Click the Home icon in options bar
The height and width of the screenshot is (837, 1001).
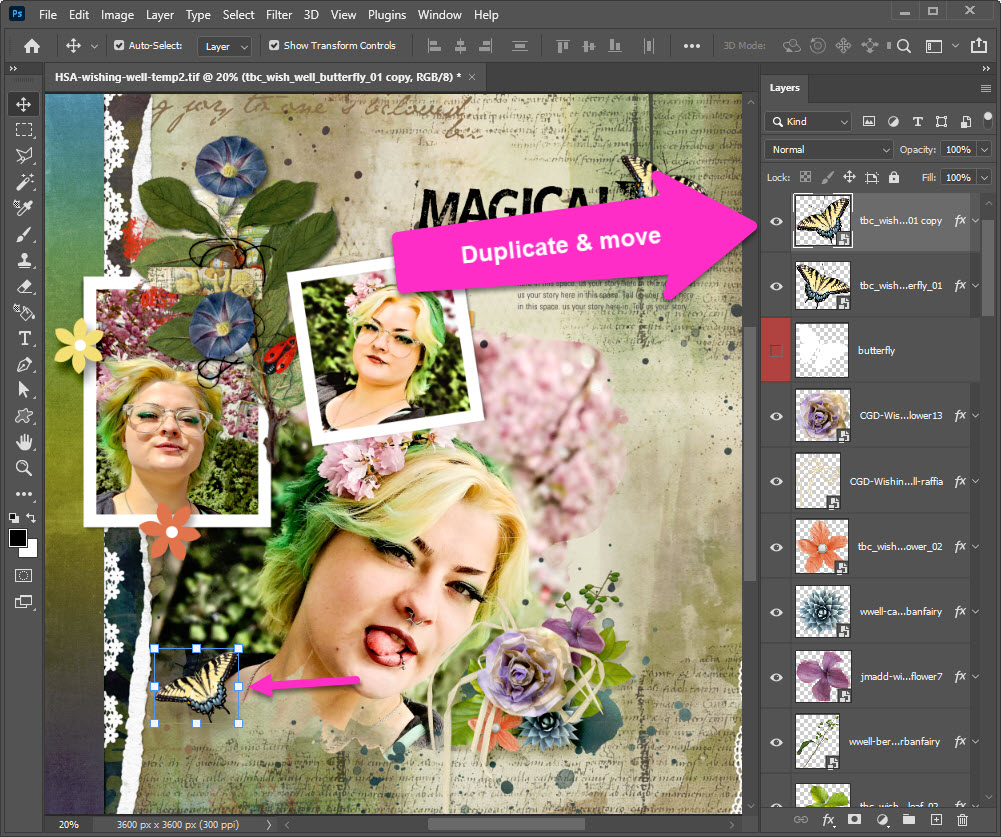click(x=32, y=46)
